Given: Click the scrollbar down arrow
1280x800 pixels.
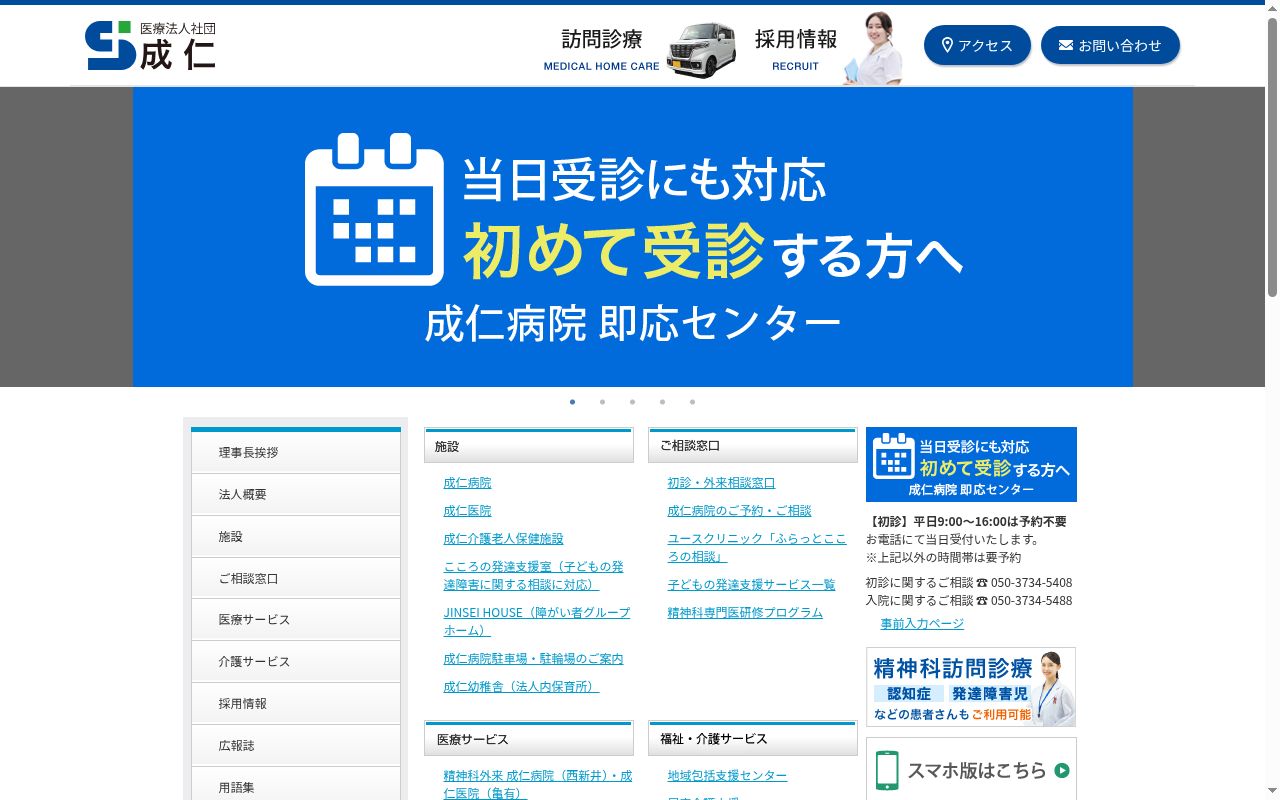Looking at the screenshot, I should coord(1272,792).
